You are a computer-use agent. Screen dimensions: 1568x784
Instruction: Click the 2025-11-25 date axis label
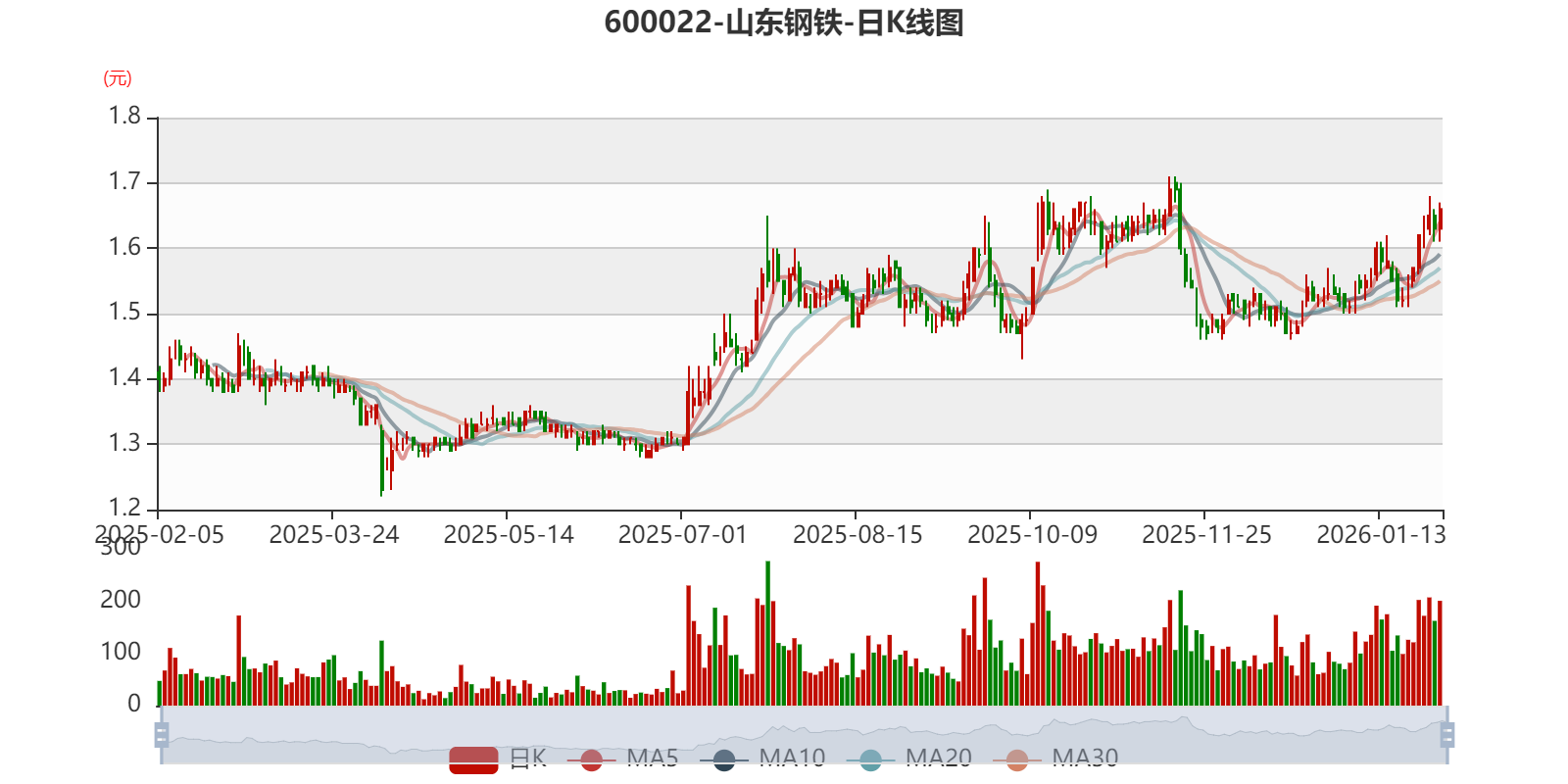click(x=1206, y=534)
